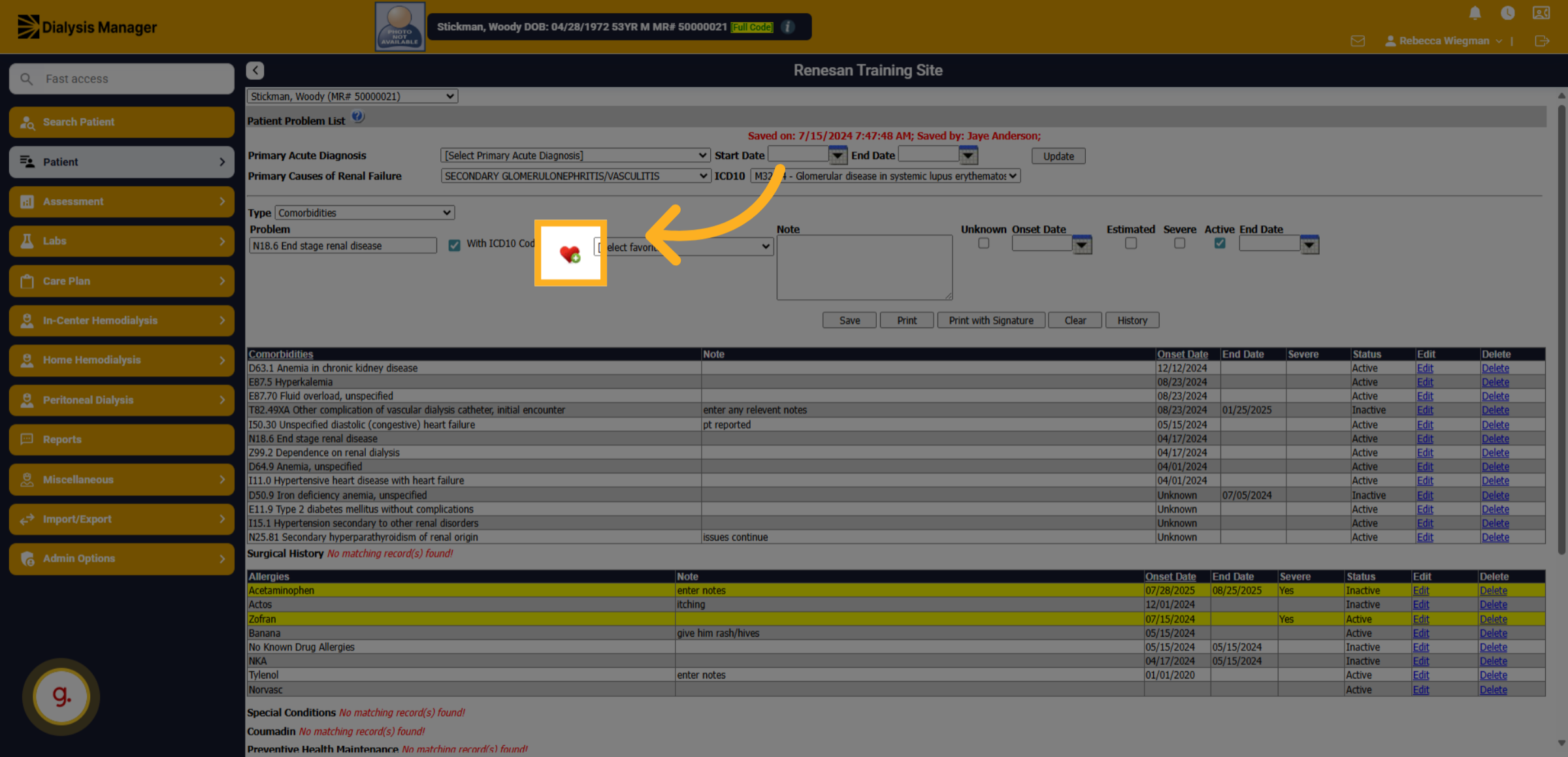Click the clock icon in the header
Viewport: 1568px width, 757px height.
1507,12
